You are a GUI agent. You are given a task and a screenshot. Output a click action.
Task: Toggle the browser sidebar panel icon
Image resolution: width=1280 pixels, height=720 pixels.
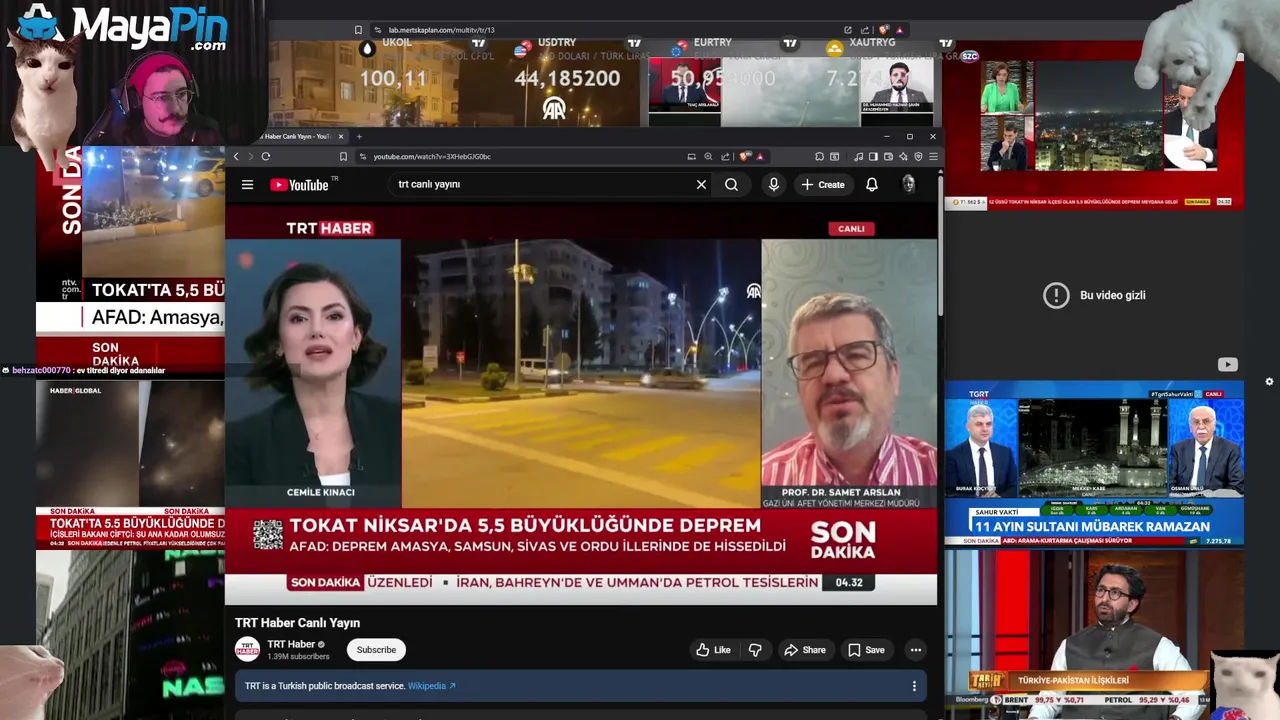point(873,156)
